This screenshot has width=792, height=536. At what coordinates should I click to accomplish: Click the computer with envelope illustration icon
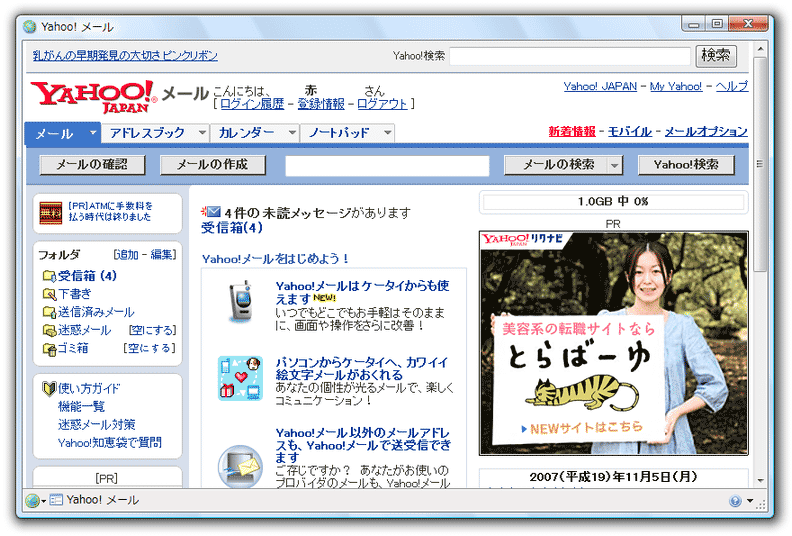(240, 467)
